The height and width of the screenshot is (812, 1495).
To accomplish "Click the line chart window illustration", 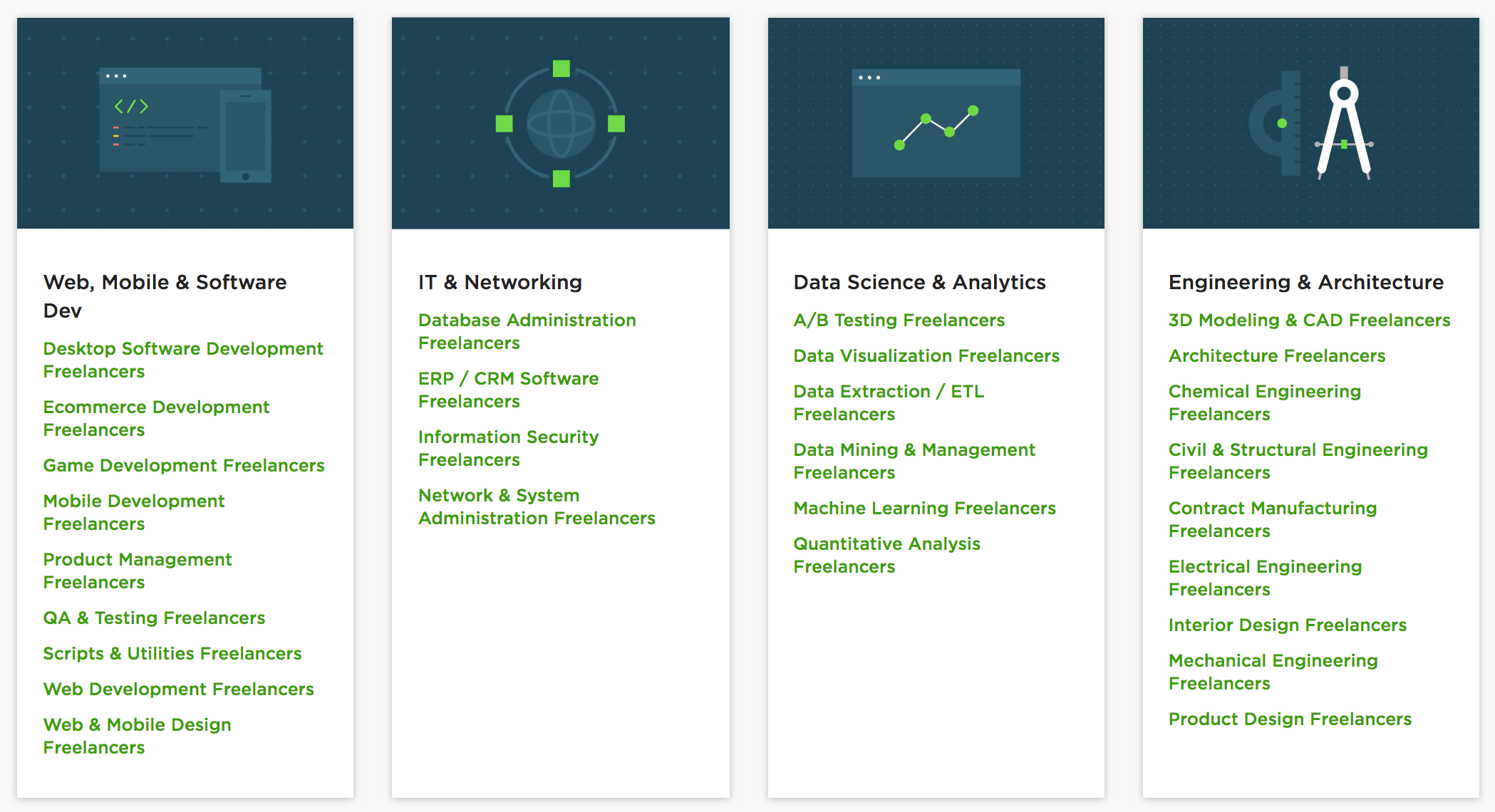I will point(936,123).
